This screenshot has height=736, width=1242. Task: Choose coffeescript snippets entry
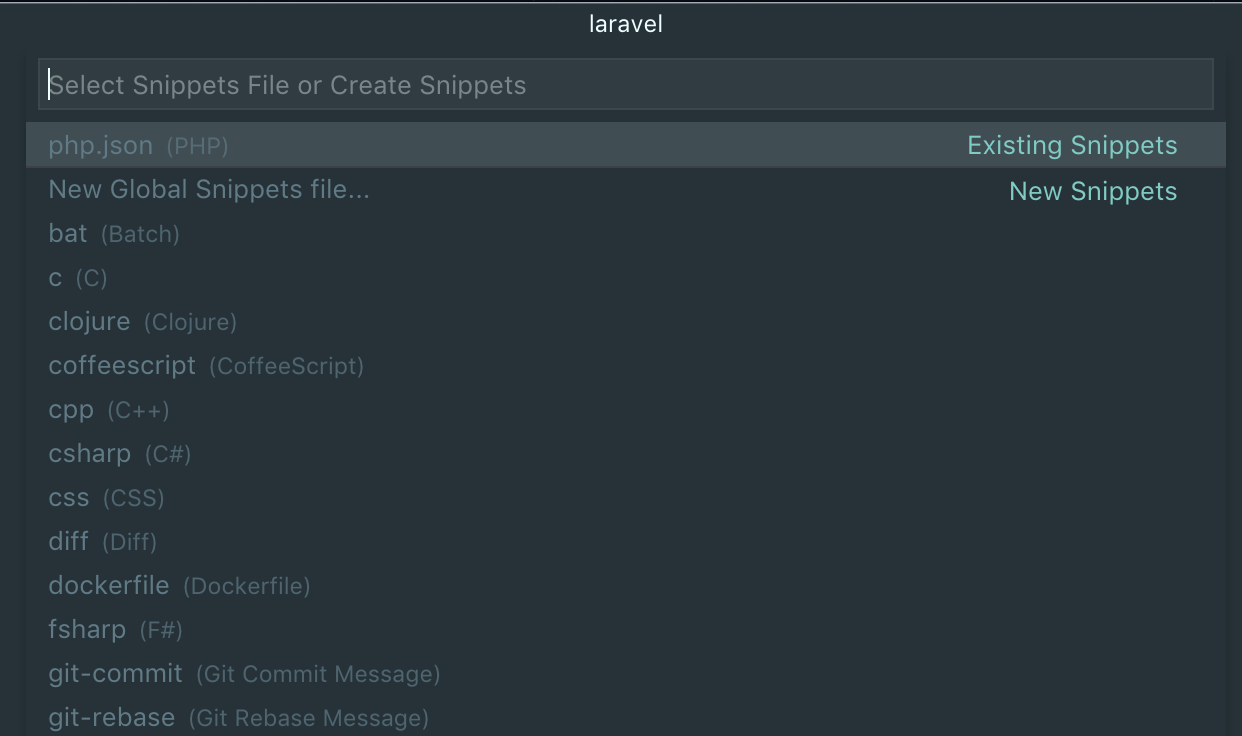(206, 366)
